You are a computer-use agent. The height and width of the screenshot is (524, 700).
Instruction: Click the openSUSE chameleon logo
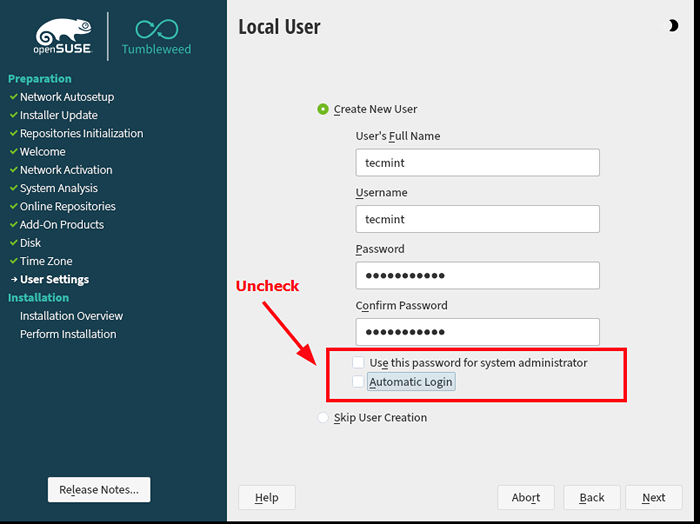63,36
